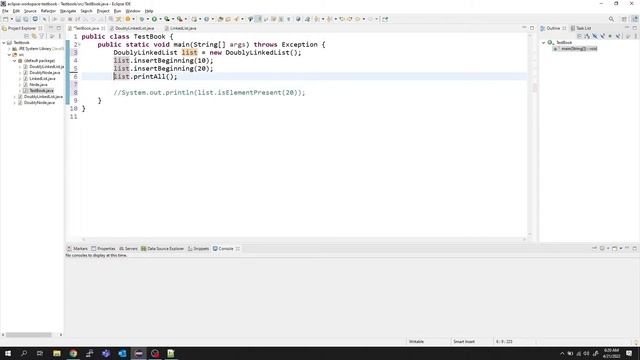Open the Run menu
This screenshot has height=360, width=640.
click(x=118, y=11)
